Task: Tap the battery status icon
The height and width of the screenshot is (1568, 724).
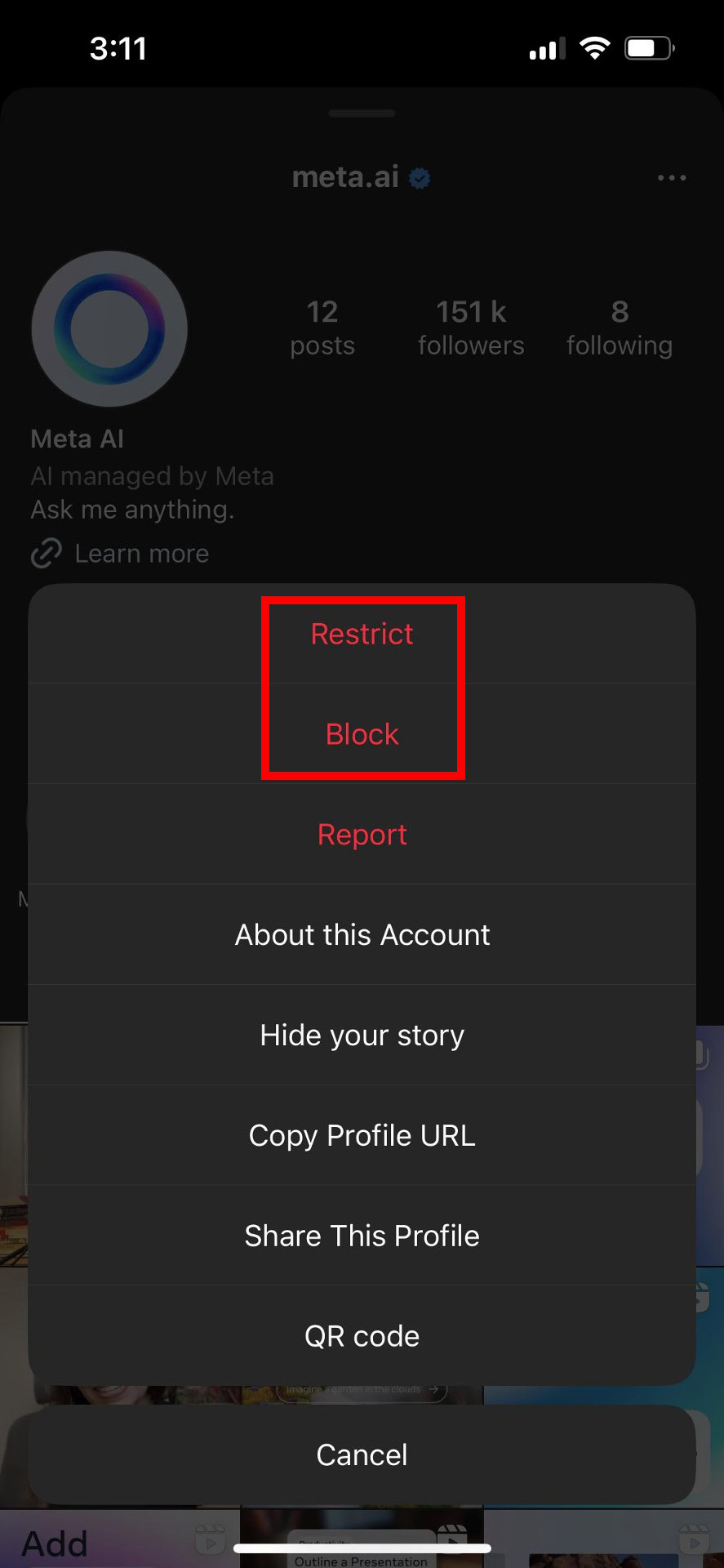Action: (x=649, y=48)
